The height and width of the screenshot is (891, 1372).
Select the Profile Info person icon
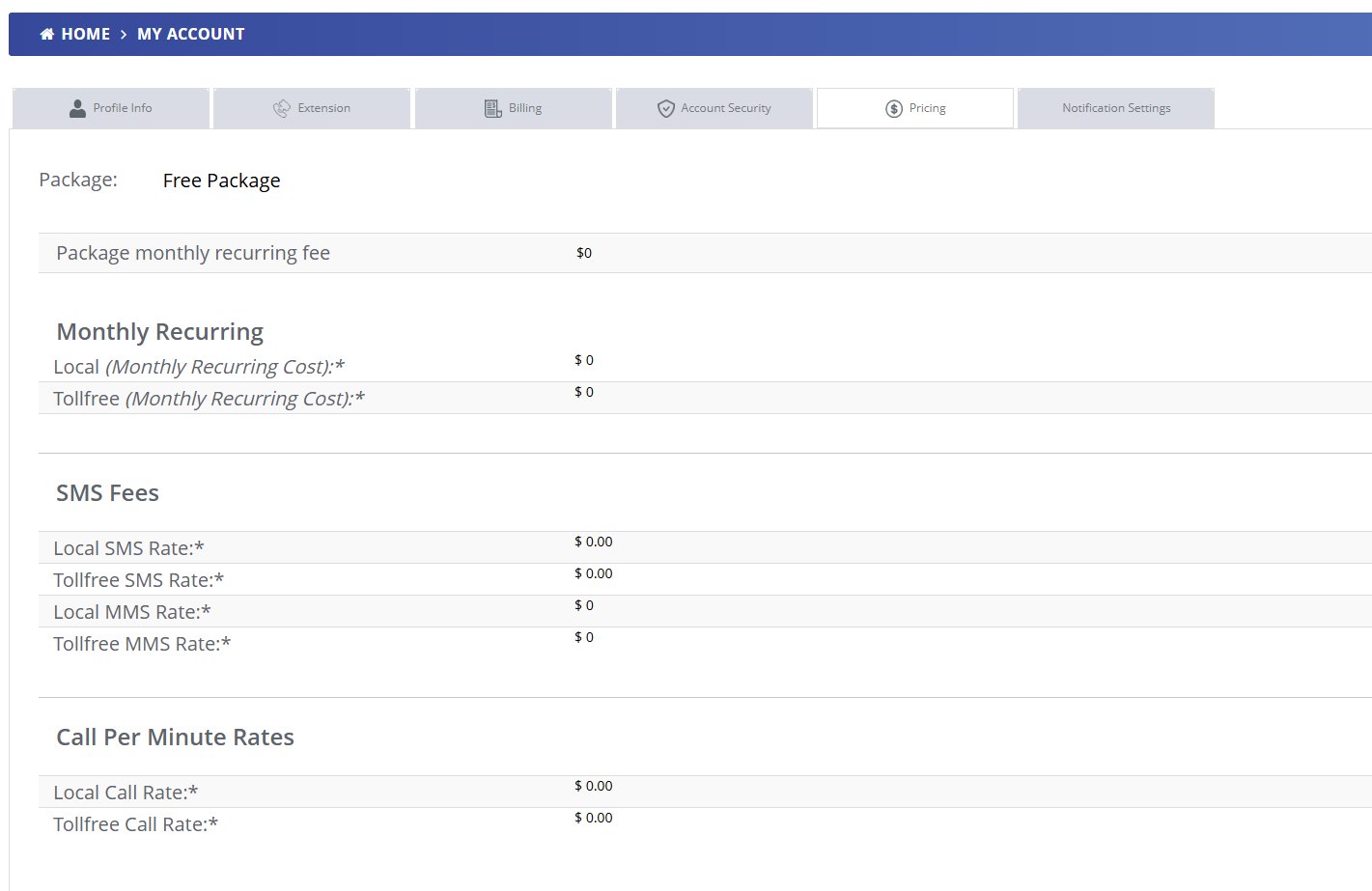coord(76,107)
